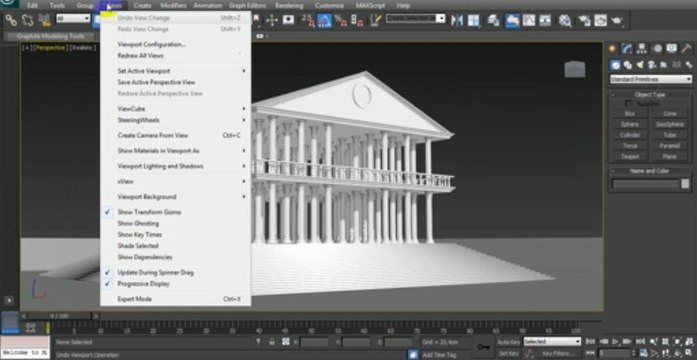Collapse the Object Type rollout

pyautogui.click(x=650, y=95)
